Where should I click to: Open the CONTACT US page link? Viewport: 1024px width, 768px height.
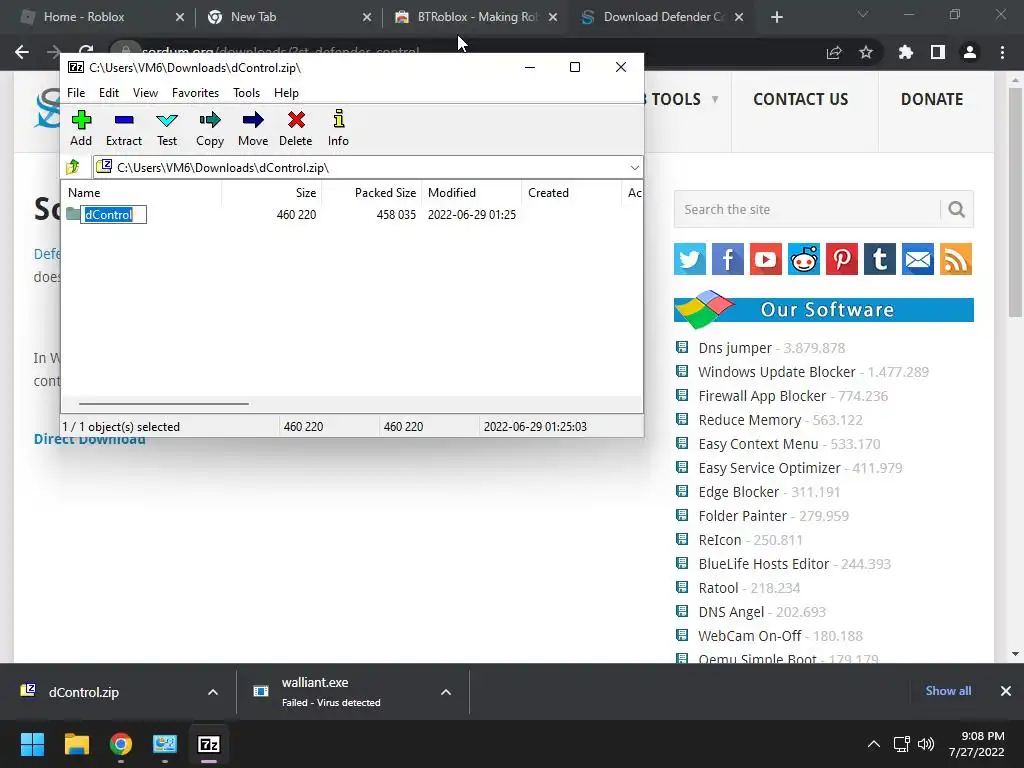point(801,99)
